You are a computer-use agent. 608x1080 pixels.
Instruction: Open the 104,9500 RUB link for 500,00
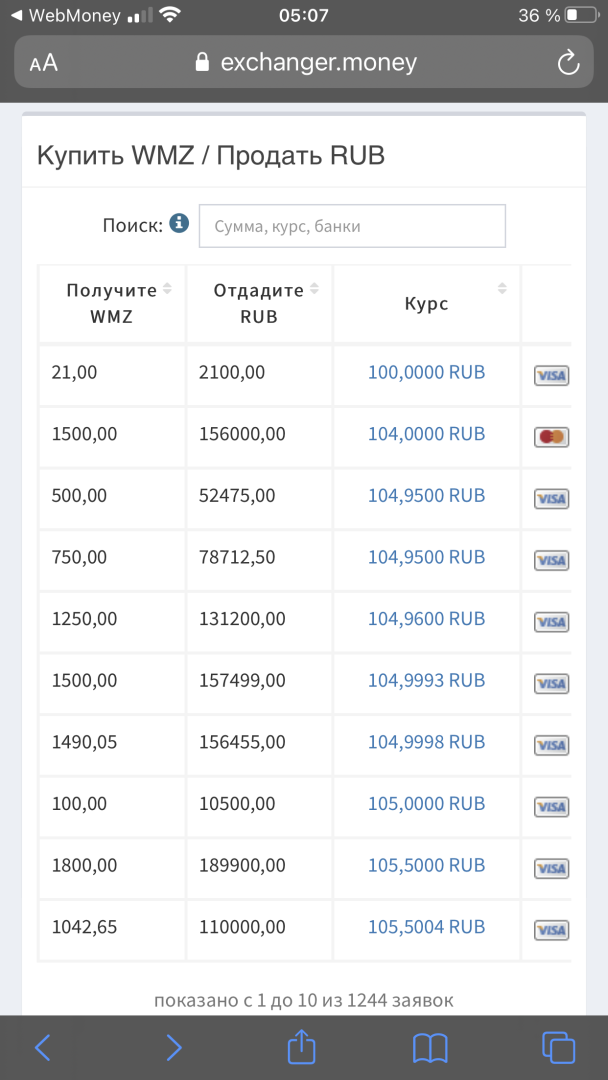(x=426, y=495)
